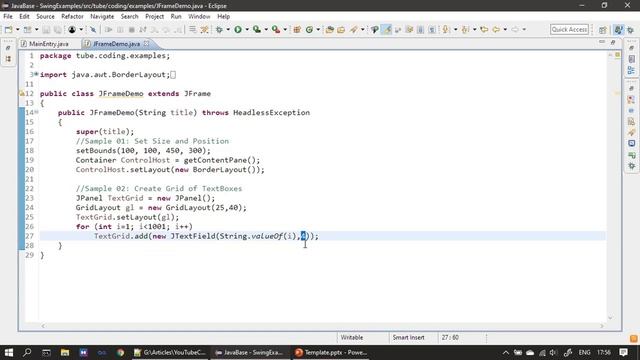Click the New file toolbar icon
Screen dimensions: 640x360
[8, 29]
